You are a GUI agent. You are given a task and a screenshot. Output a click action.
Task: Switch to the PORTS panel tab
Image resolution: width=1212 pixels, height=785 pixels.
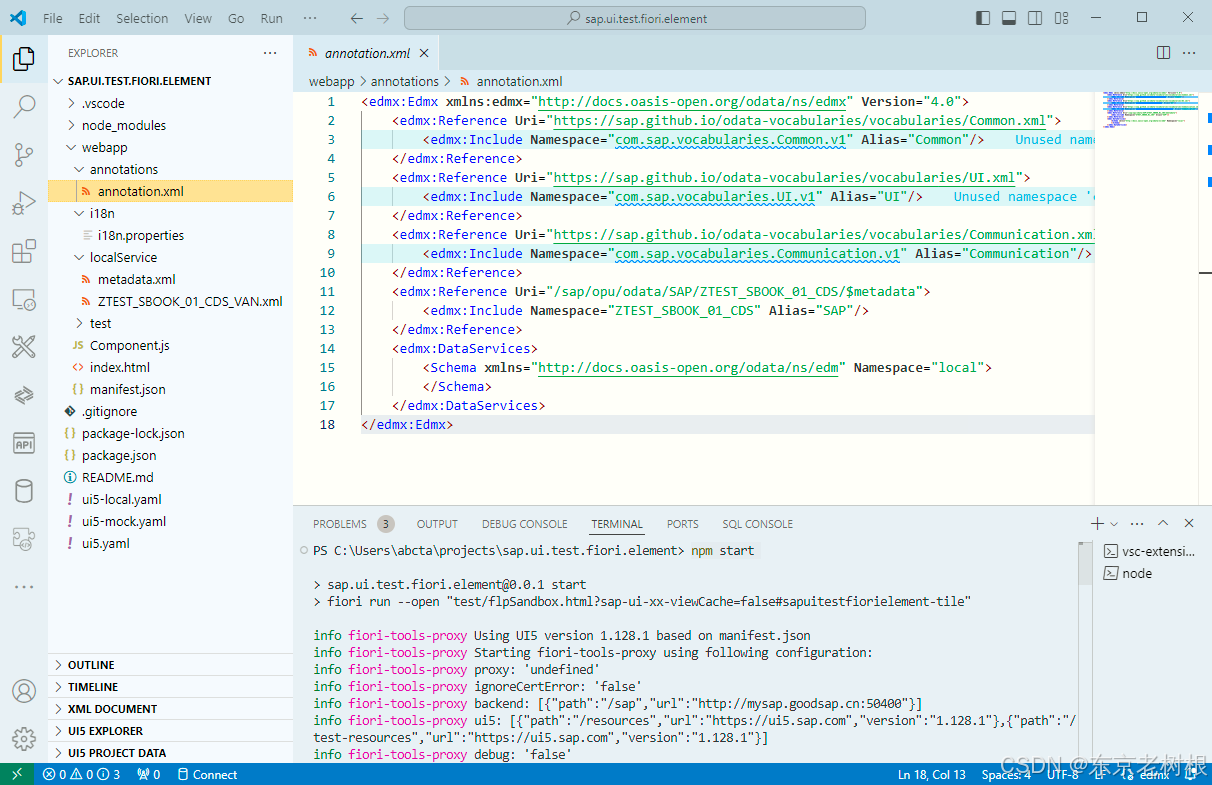point(683,524)
